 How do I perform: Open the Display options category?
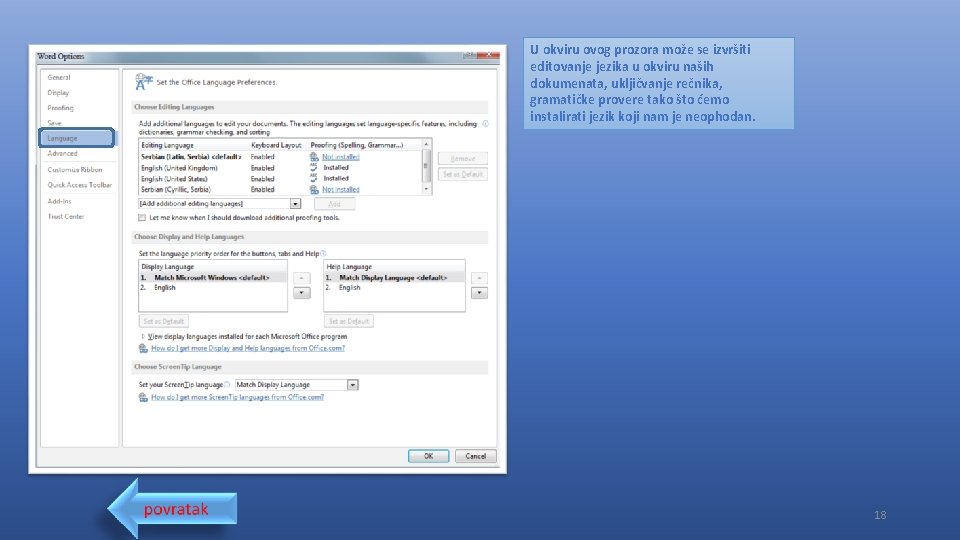point(58,93)
